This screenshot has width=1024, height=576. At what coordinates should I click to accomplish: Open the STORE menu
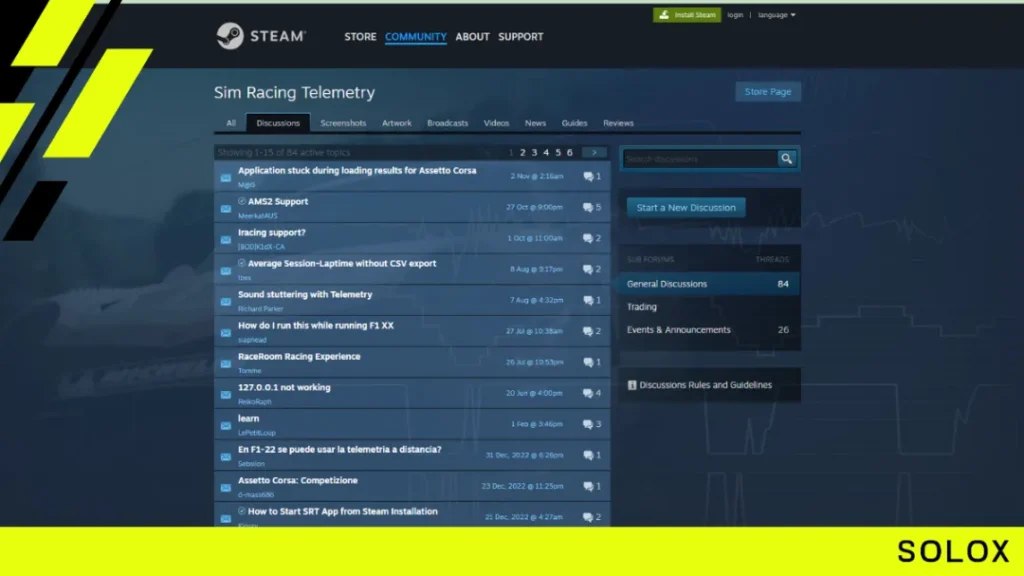[360, 37]
